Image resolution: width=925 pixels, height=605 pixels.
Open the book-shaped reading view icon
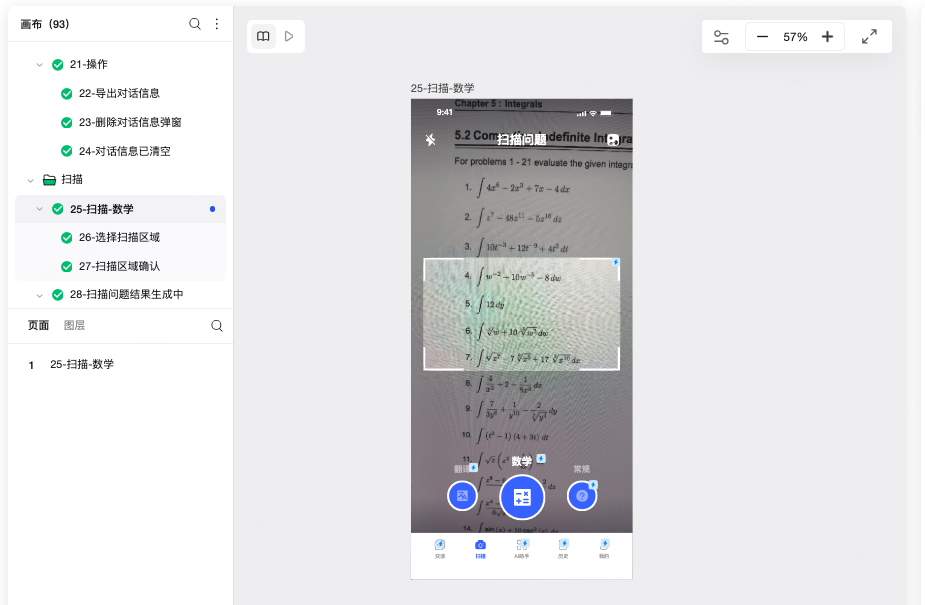[263, 37]
